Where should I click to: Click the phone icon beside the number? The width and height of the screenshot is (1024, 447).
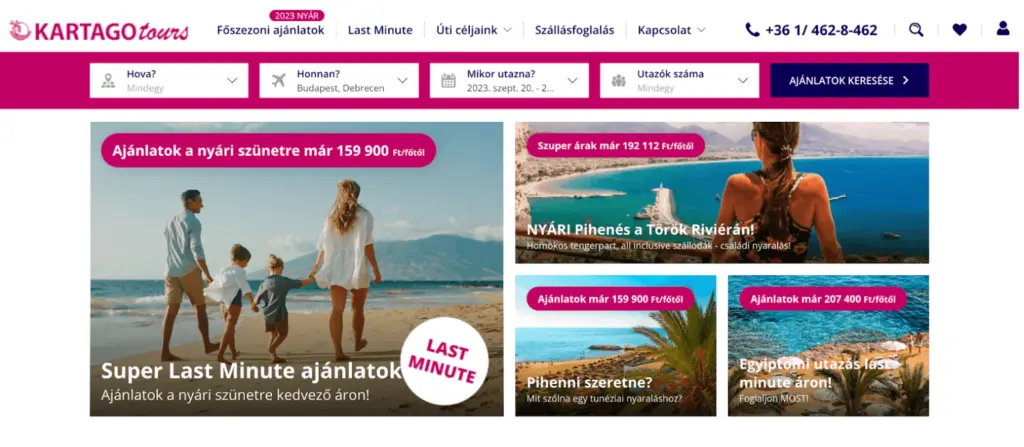click(x=752, y=30)
